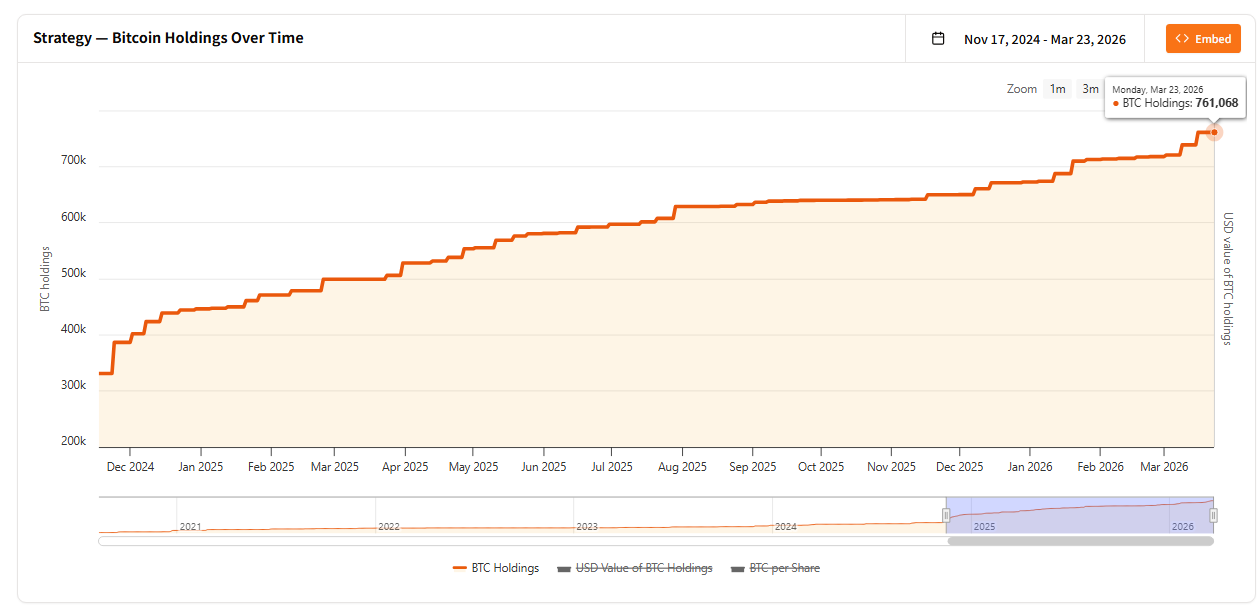Image resolution: width=1259 pixels, height=610 pixels.
Task: Click the left navigator range handle
Action: pos(946,515)
